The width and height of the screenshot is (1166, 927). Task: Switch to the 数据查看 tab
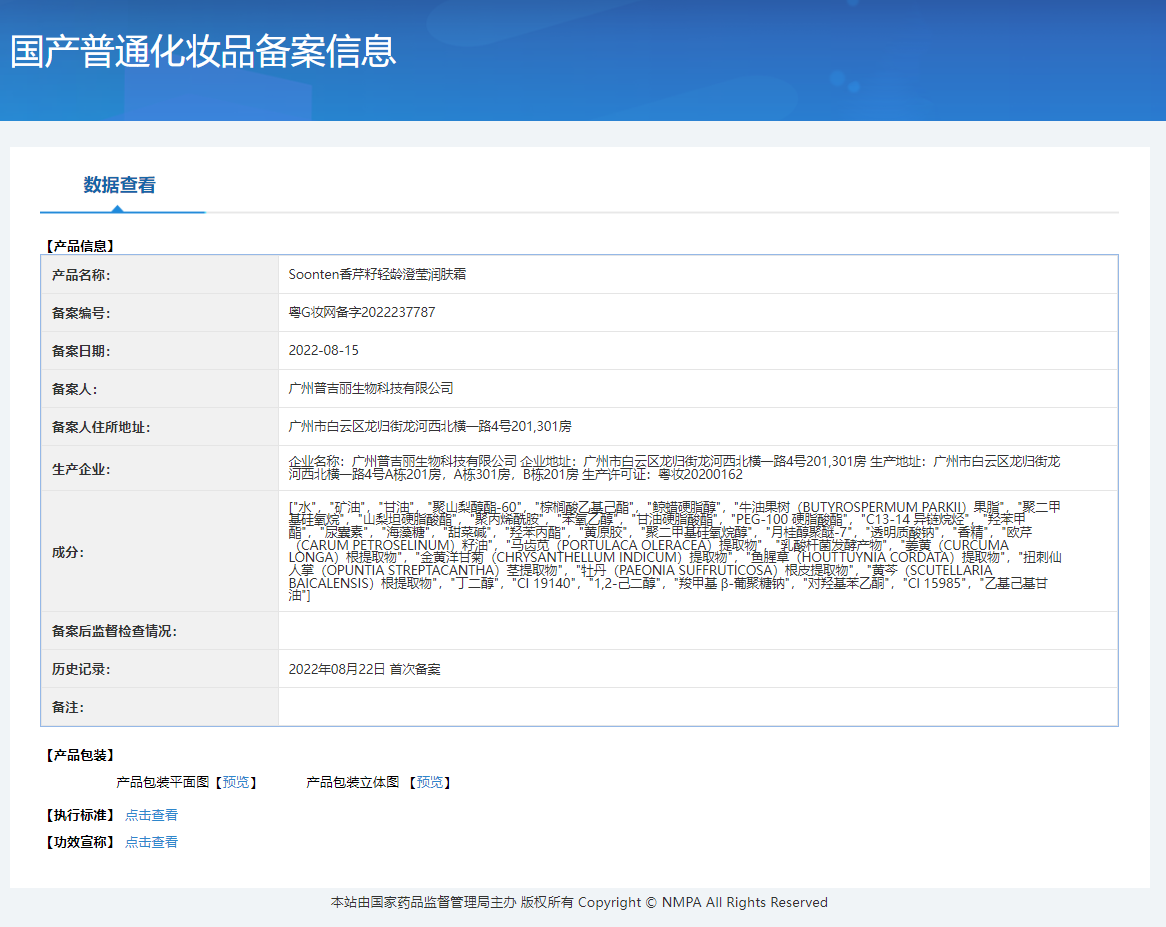[119, 185]
